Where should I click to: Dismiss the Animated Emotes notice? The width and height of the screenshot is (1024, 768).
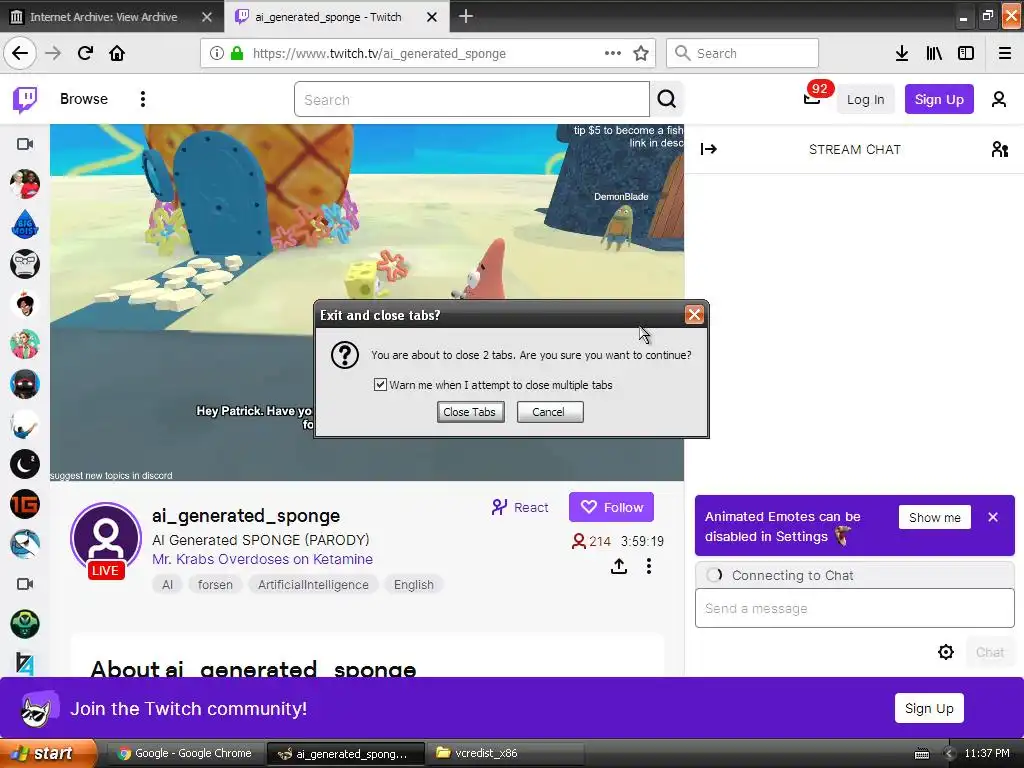(x=993, y=517)
